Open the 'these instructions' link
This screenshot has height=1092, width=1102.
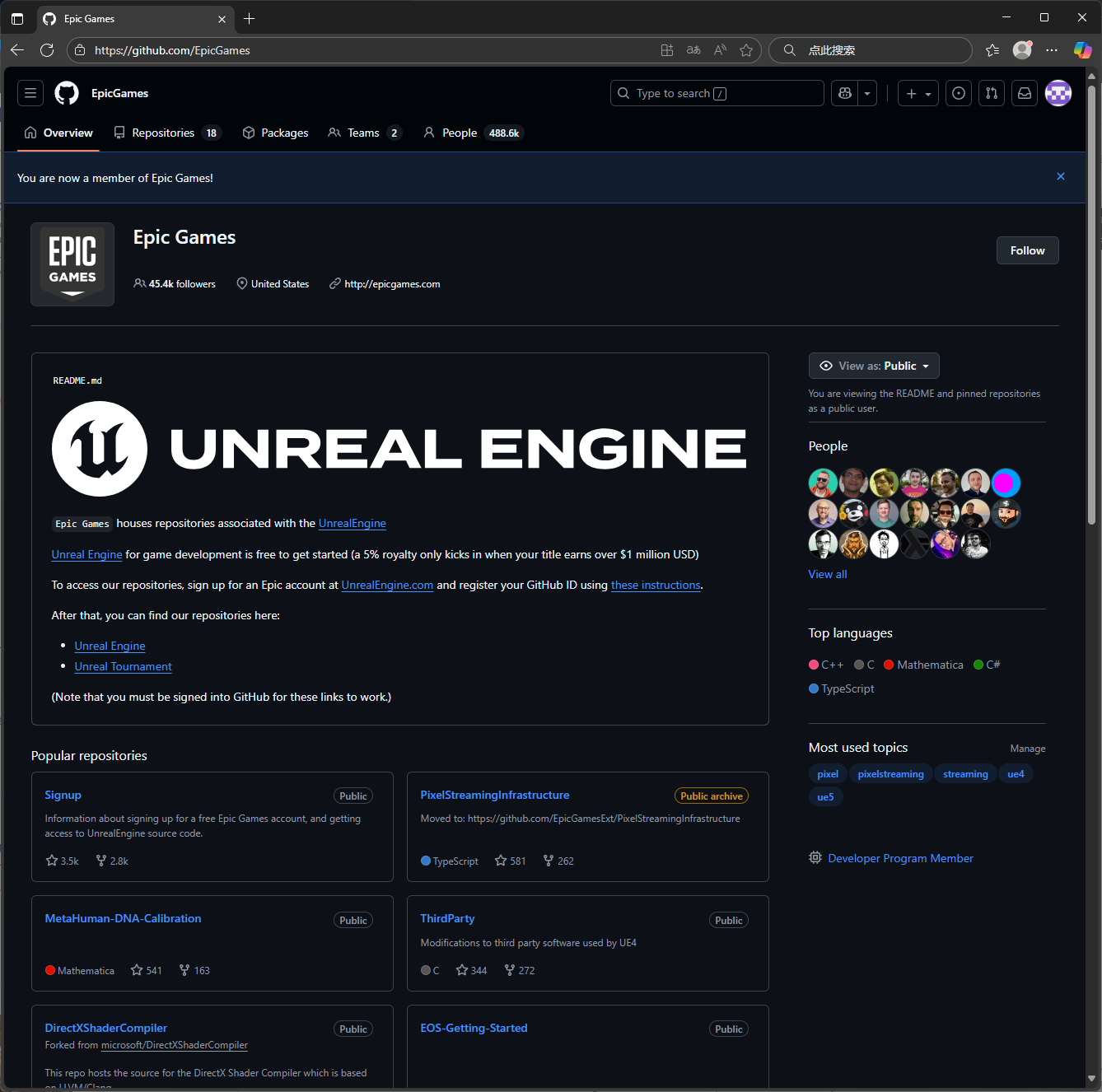pyautogui.click(x=656, y=585)
